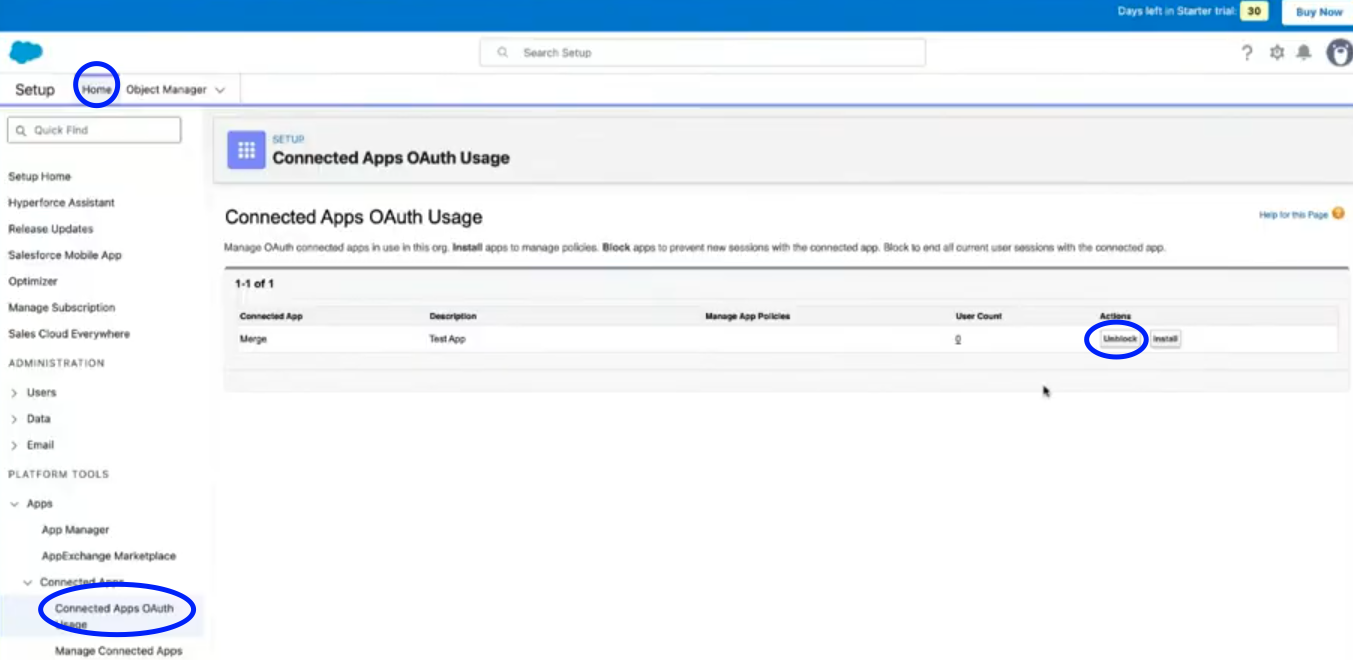Expand the Data section in sidebar

[x=14, y=419]
